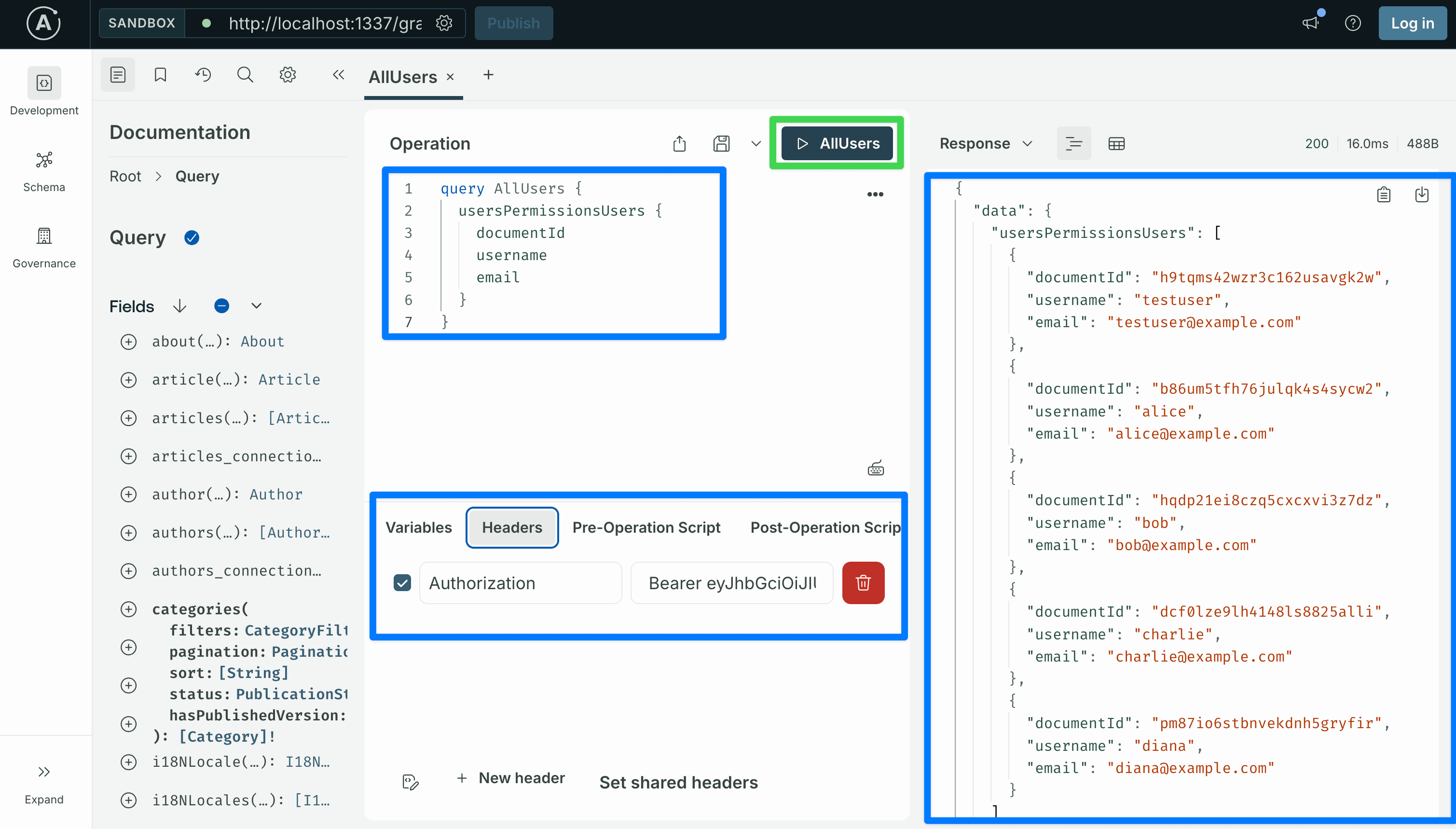Open the Post-Operation Script tab

[825, 527]
